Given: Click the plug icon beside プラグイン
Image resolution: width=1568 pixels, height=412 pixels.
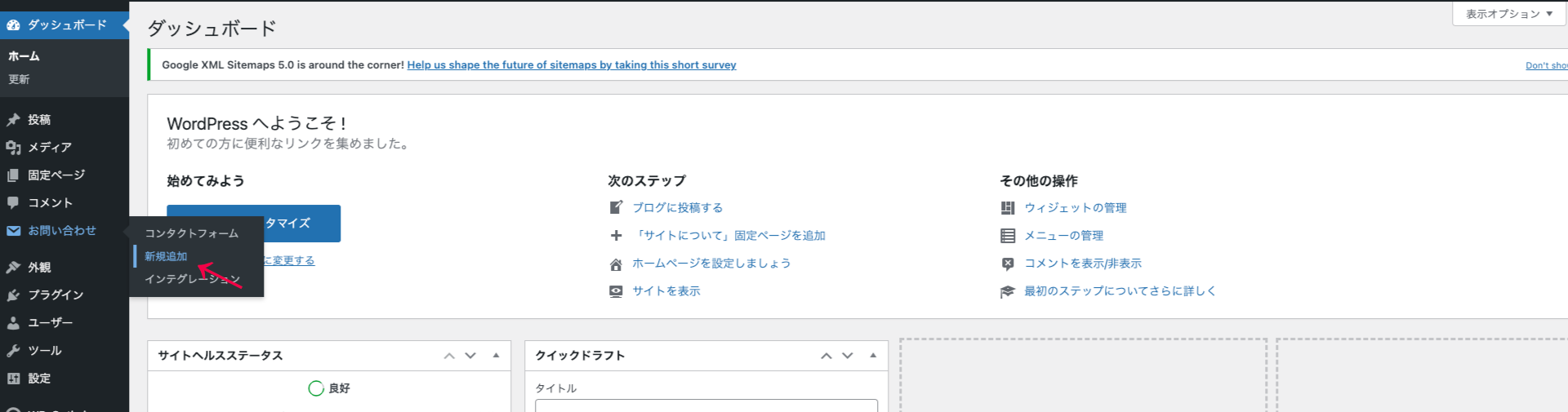Looking at the screenshot, I should (13, 295).
